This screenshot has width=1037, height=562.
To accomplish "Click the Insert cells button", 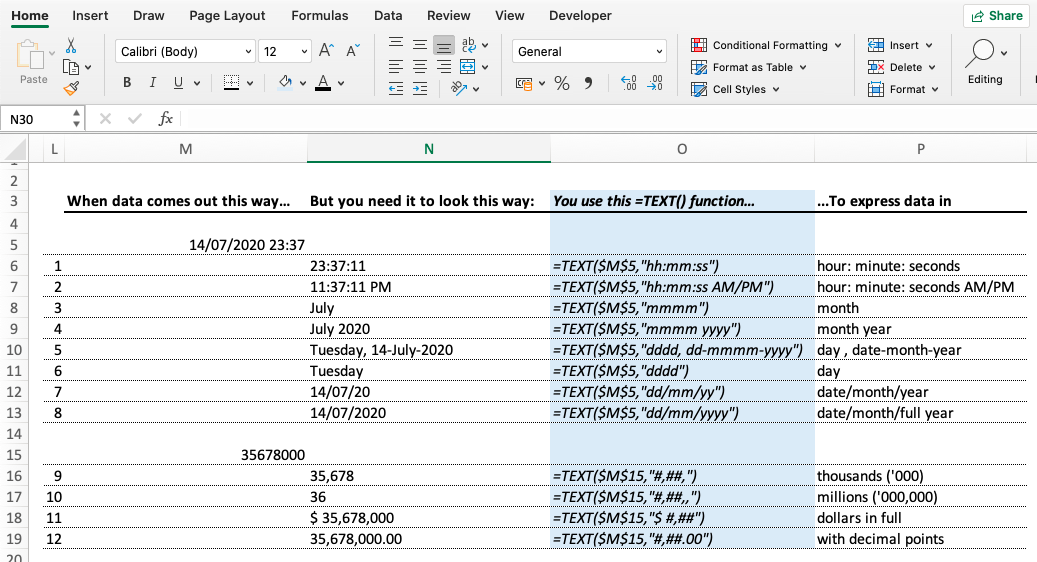I will click(x=900, y=45).
